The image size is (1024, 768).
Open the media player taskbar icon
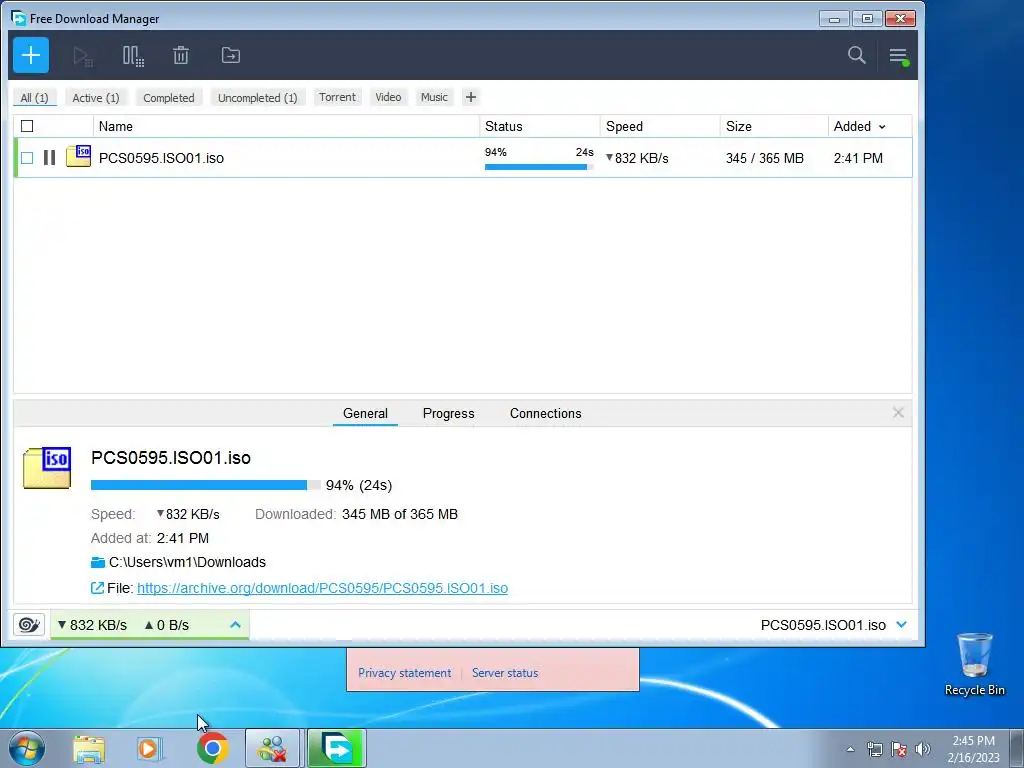click(149, 748)
